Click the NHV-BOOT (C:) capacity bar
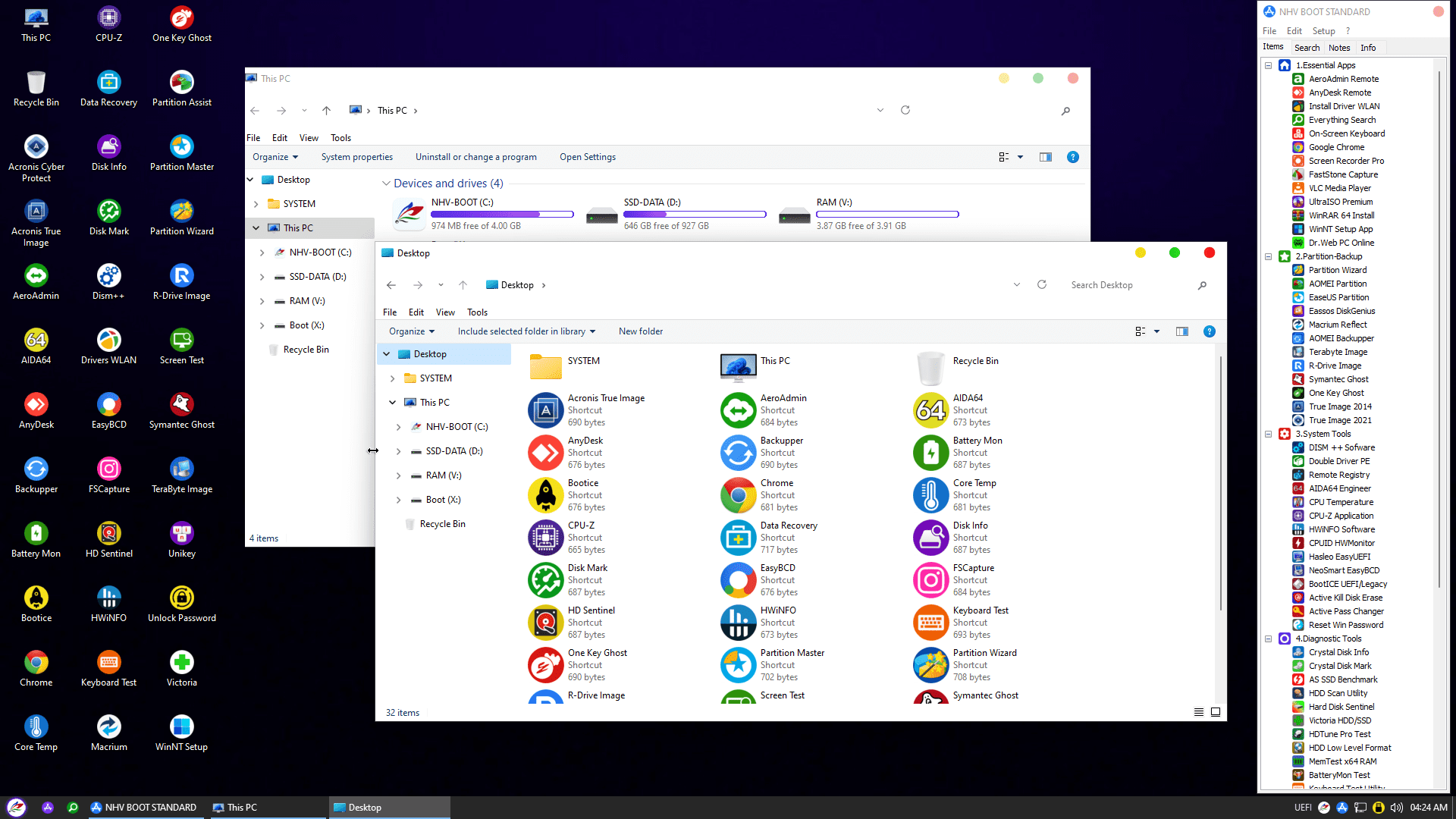This screenshot has height=819, width=1456. [x=502, y=215]
